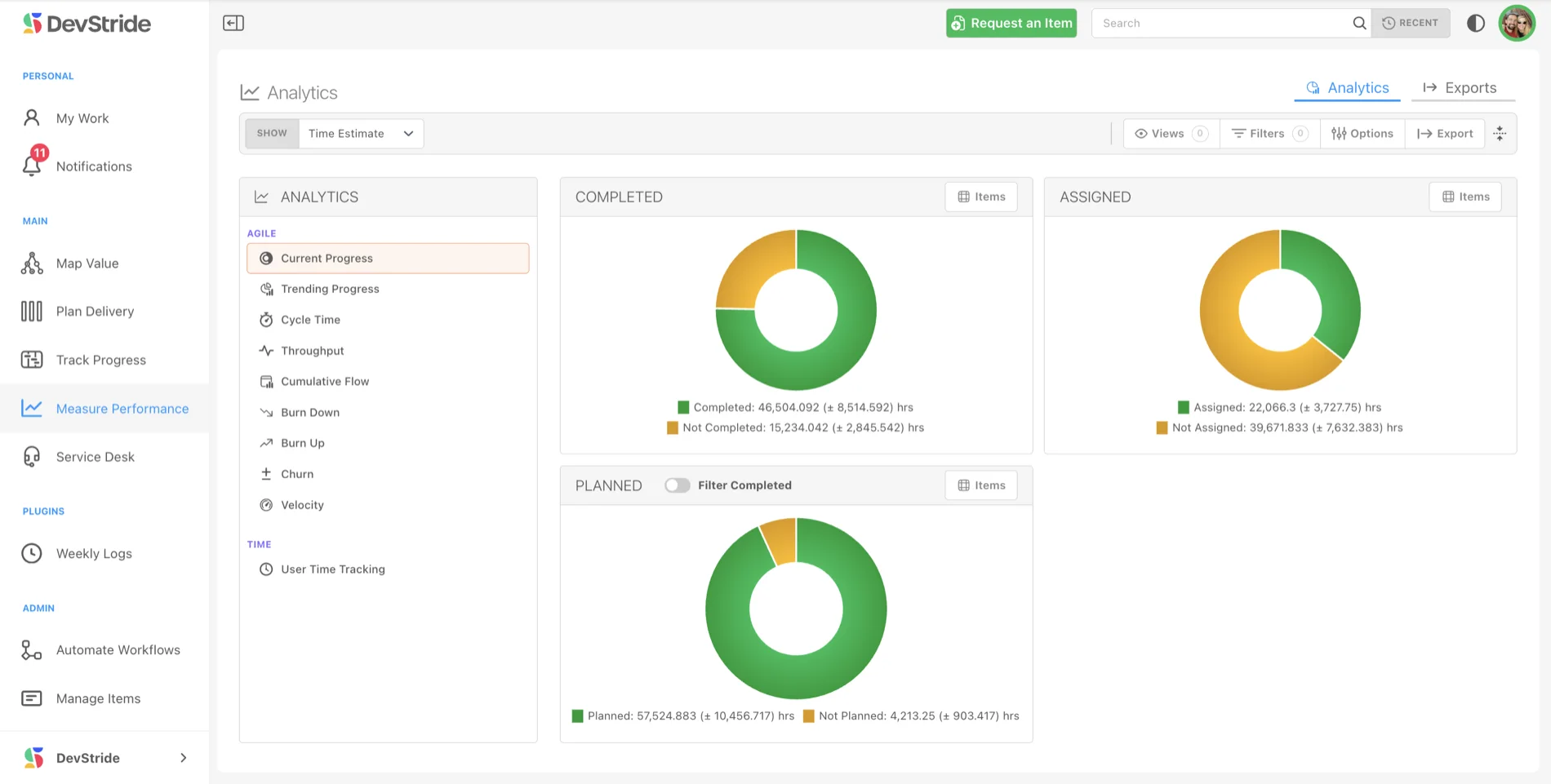Open the user profile avatar
This screenshot has height=784, width=1551.
tap(1517, 23)
